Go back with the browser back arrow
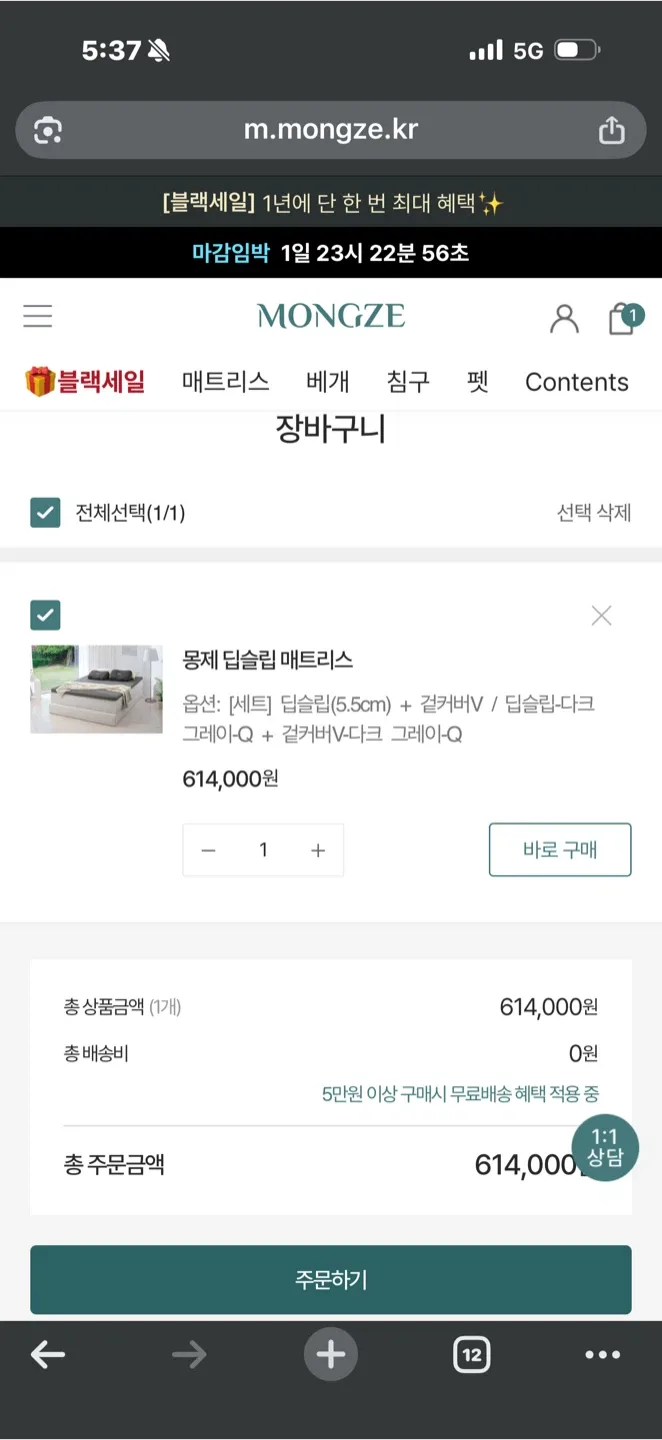This screenshot has width=662, height=1440. tap(48, 1355)
